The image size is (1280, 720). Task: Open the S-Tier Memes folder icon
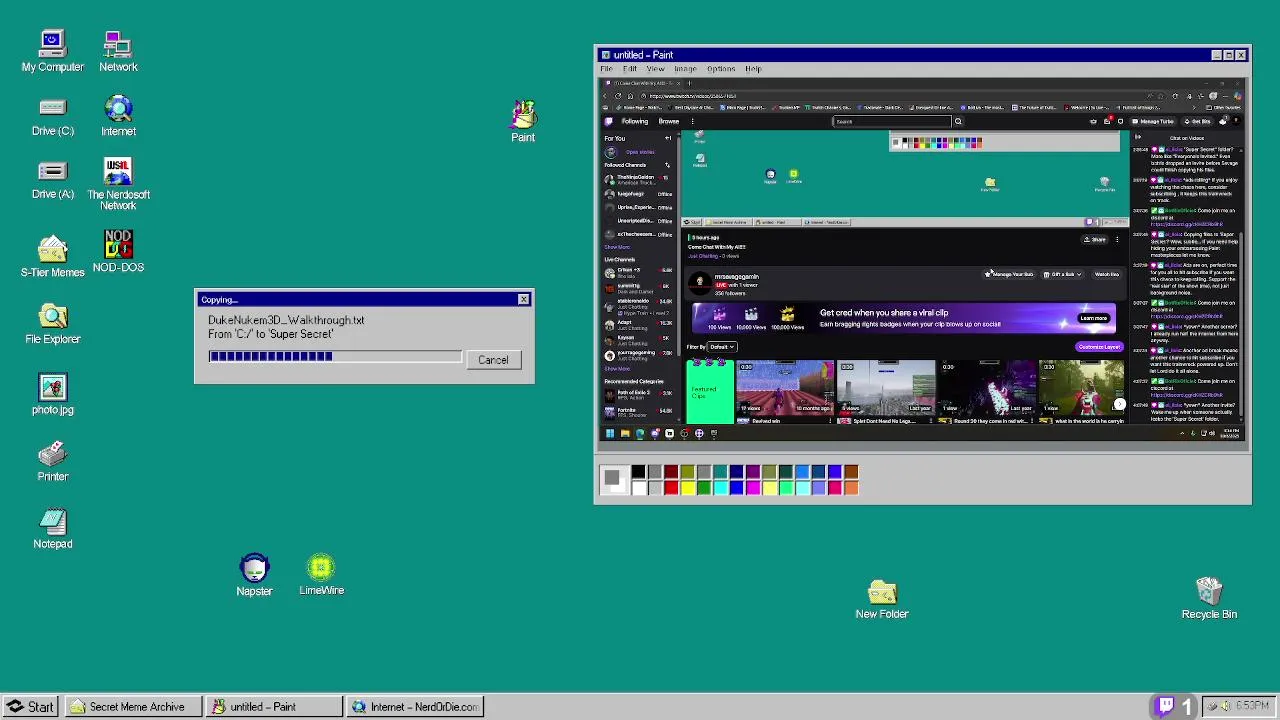click(x=52, y=256)
